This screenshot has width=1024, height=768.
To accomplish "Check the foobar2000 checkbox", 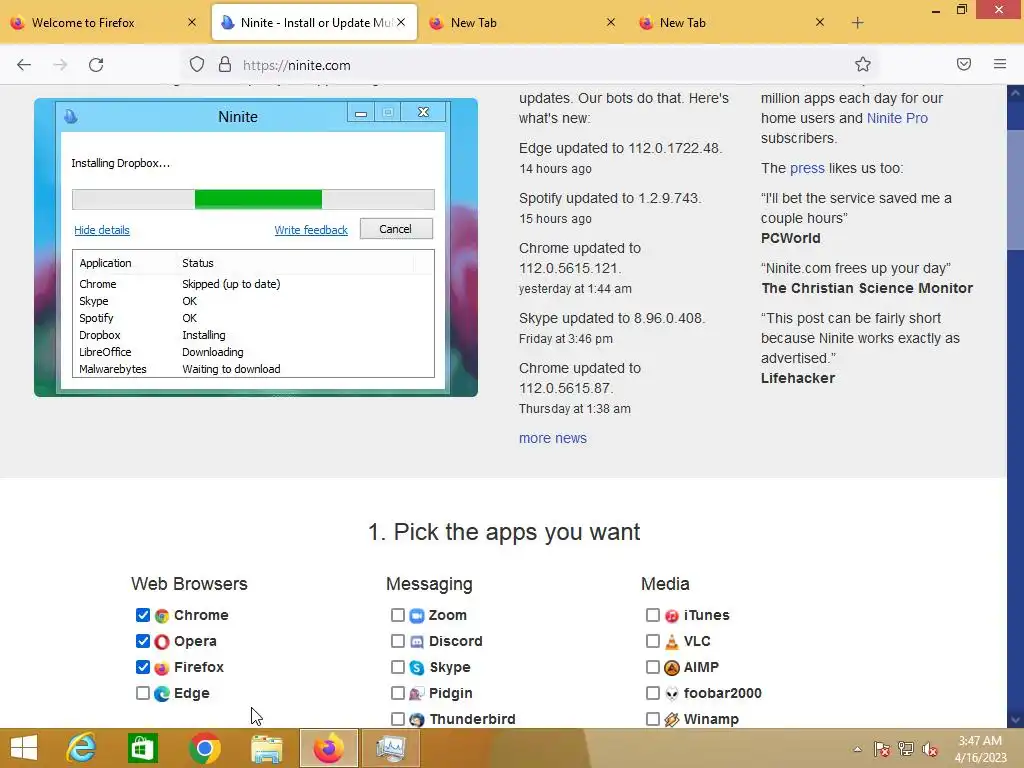I will pyautogui.click(x=652, y=694).
